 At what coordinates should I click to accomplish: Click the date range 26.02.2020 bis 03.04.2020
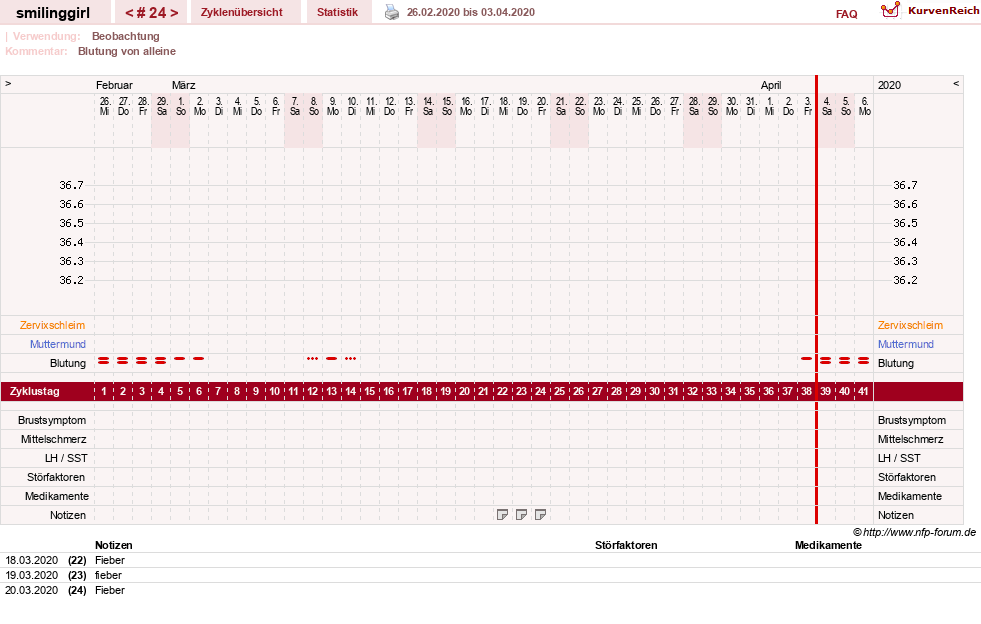coord(471,13)
